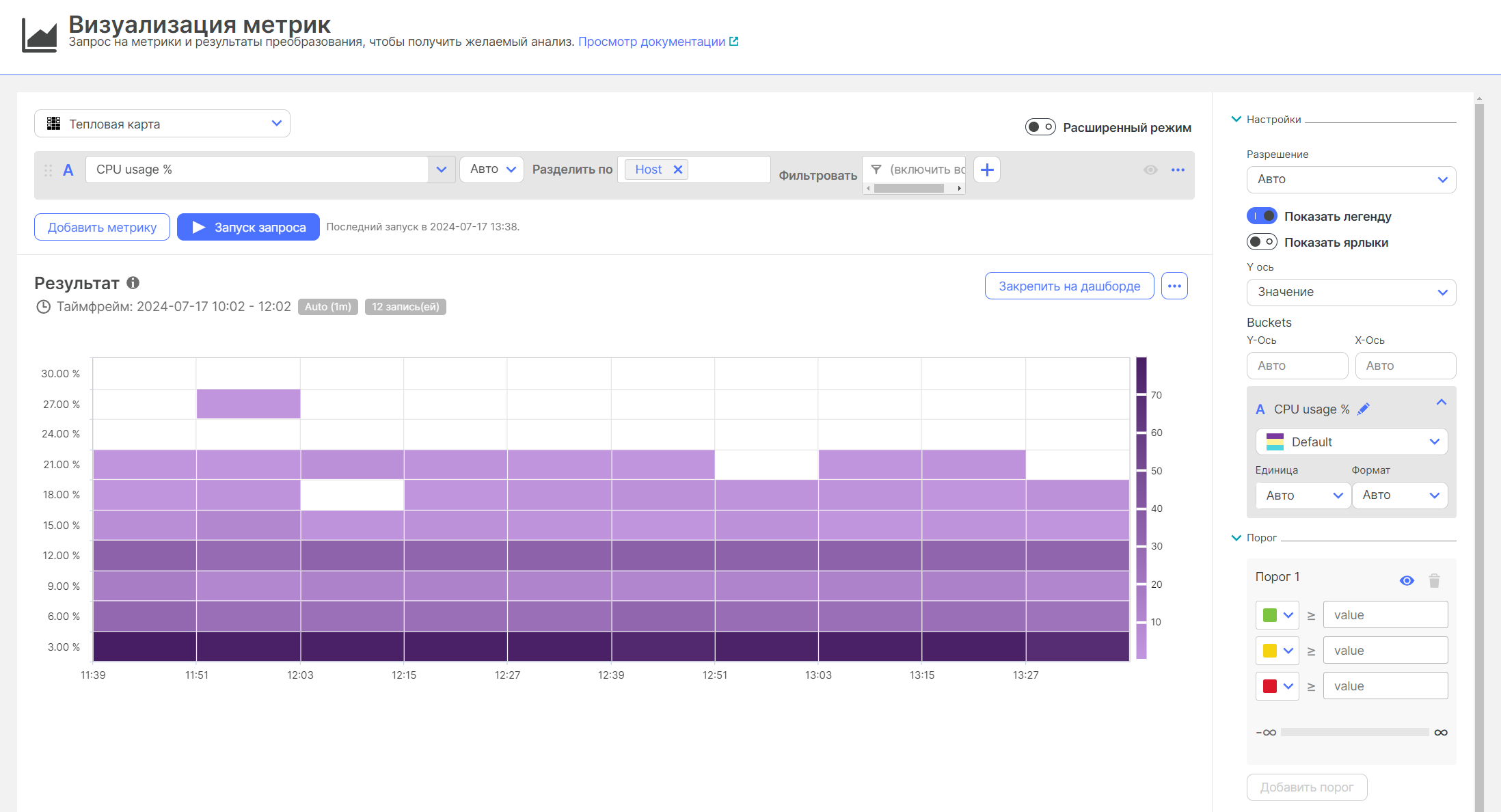Remove the Host split tag

click(x=678, y=170)
